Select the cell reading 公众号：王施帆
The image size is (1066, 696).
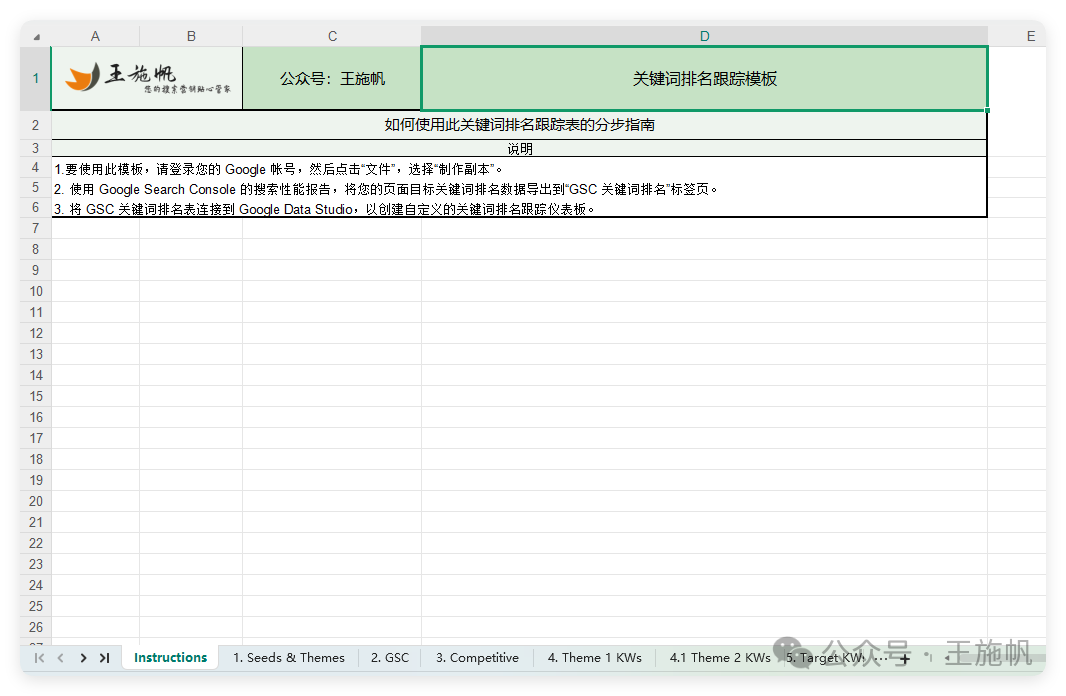pos(332,78)
